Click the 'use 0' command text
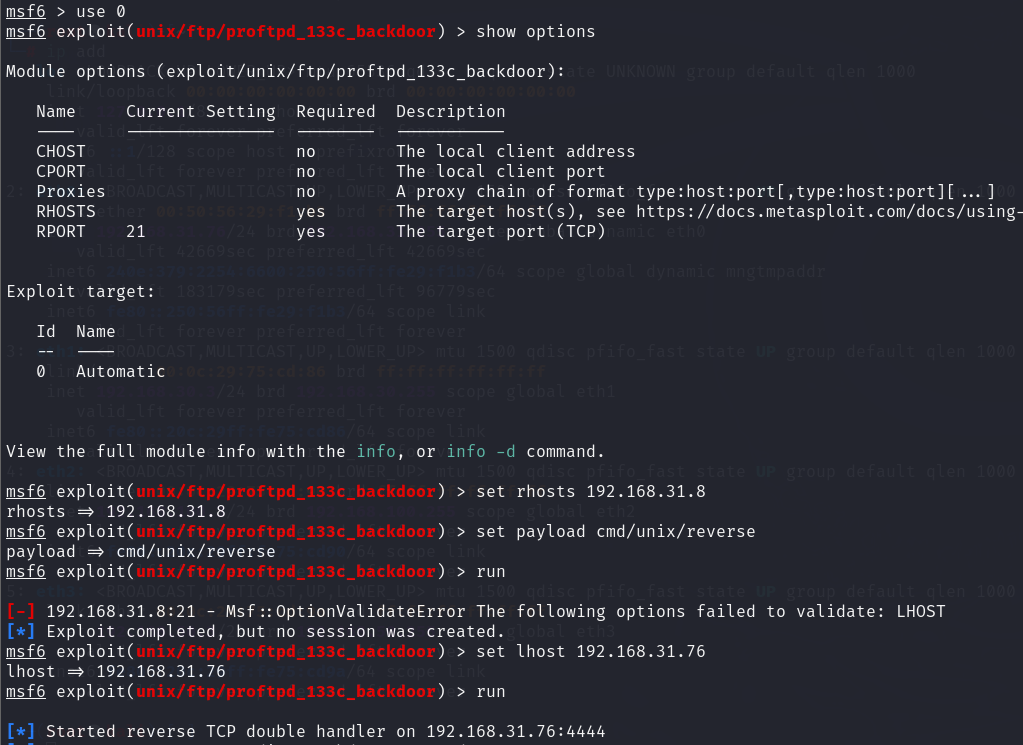The height and width of the screenshot is (745, 1023). (x=100, y=12)
